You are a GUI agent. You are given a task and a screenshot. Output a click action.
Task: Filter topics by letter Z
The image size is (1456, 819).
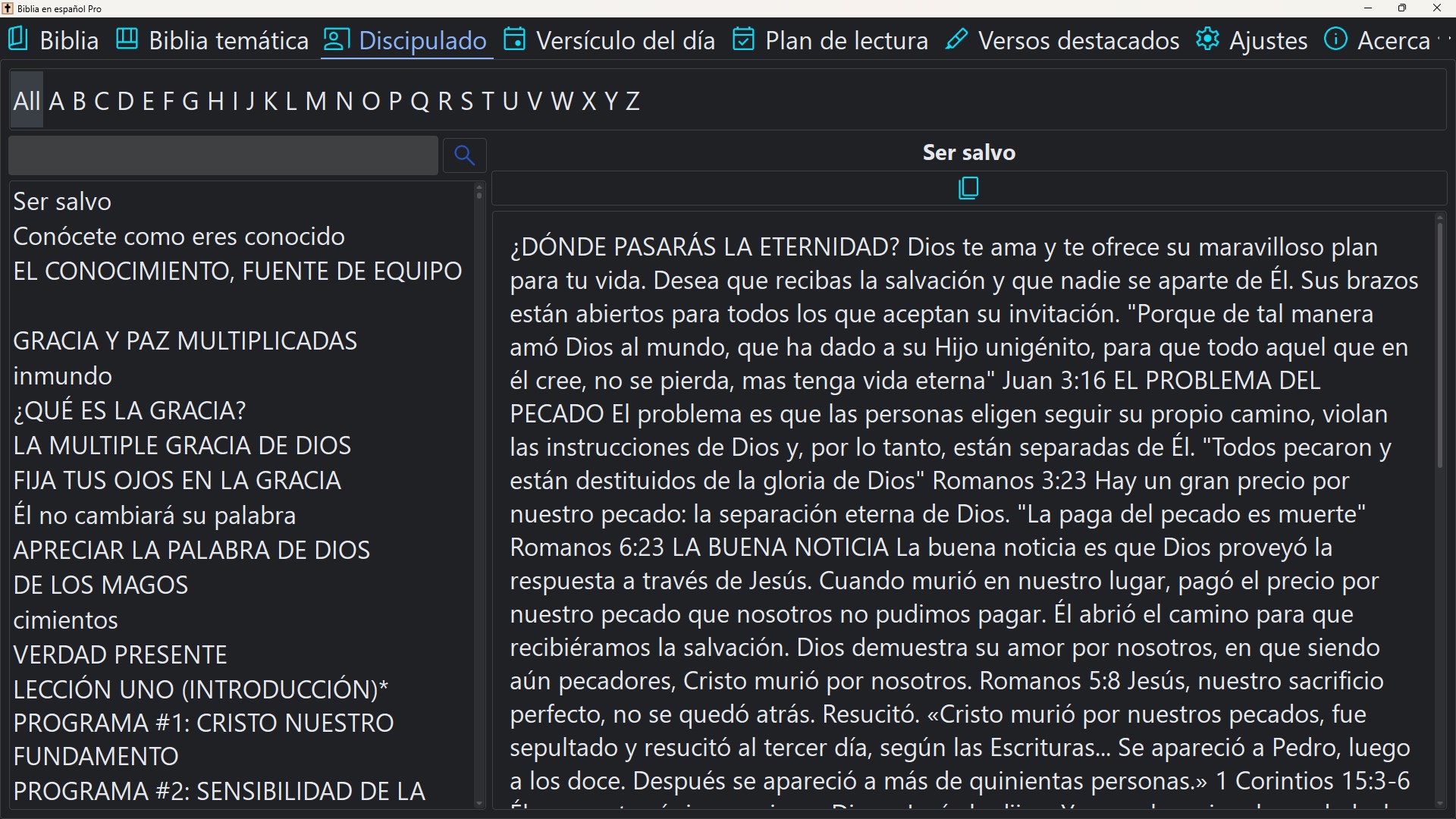pyautogui.click(x=632, y=100)
